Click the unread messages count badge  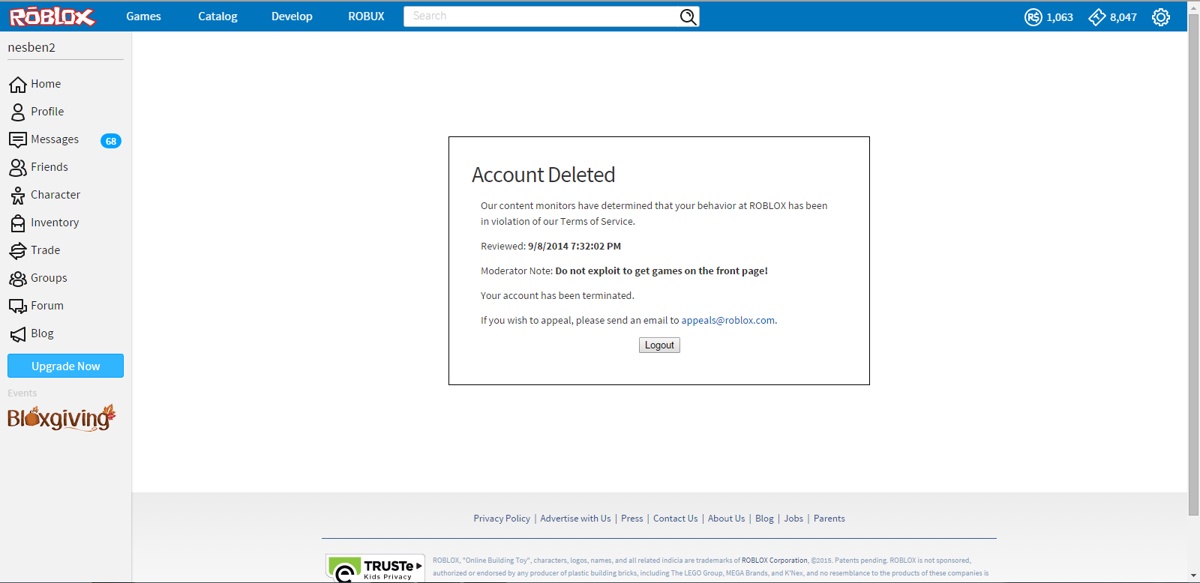(111, 141)
